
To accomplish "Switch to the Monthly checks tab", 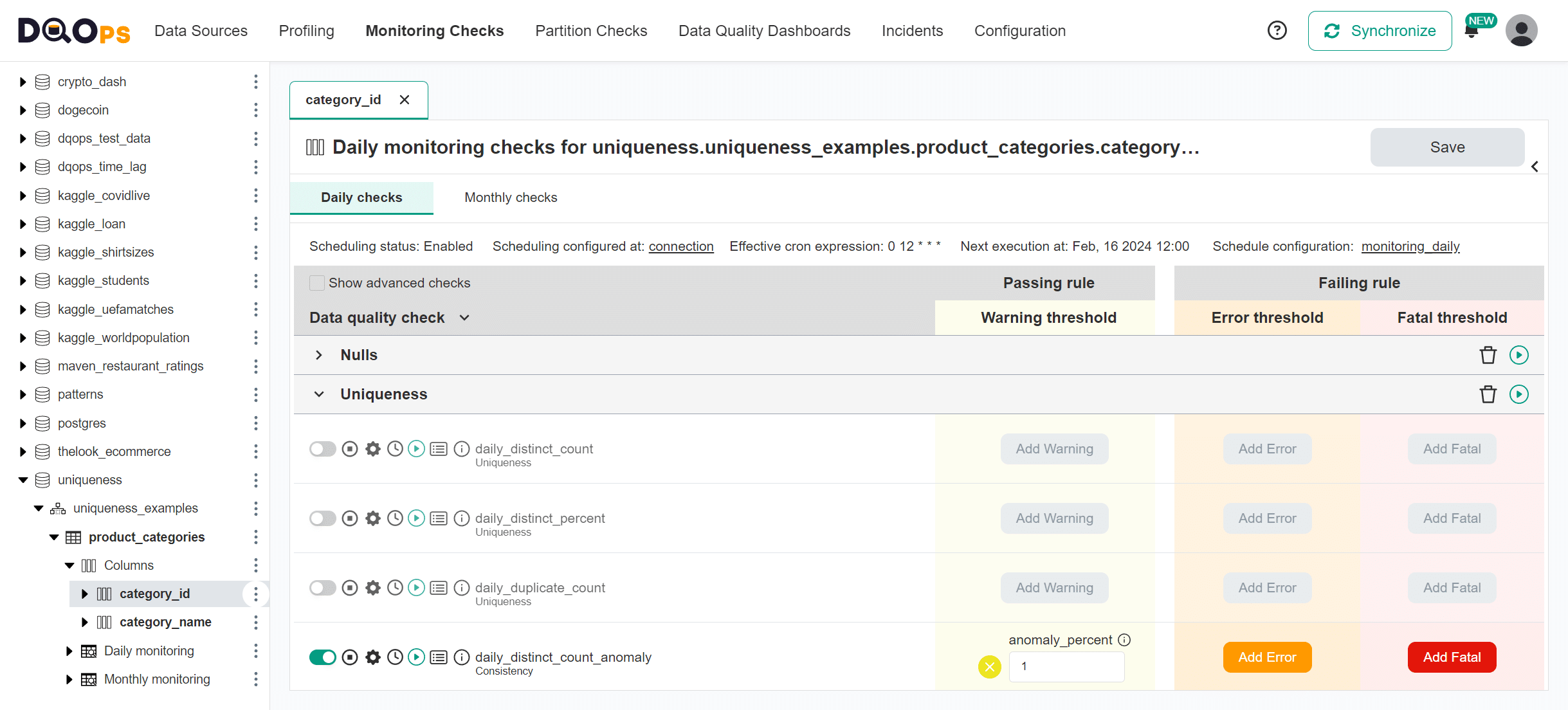I will [x=510, y=197].
